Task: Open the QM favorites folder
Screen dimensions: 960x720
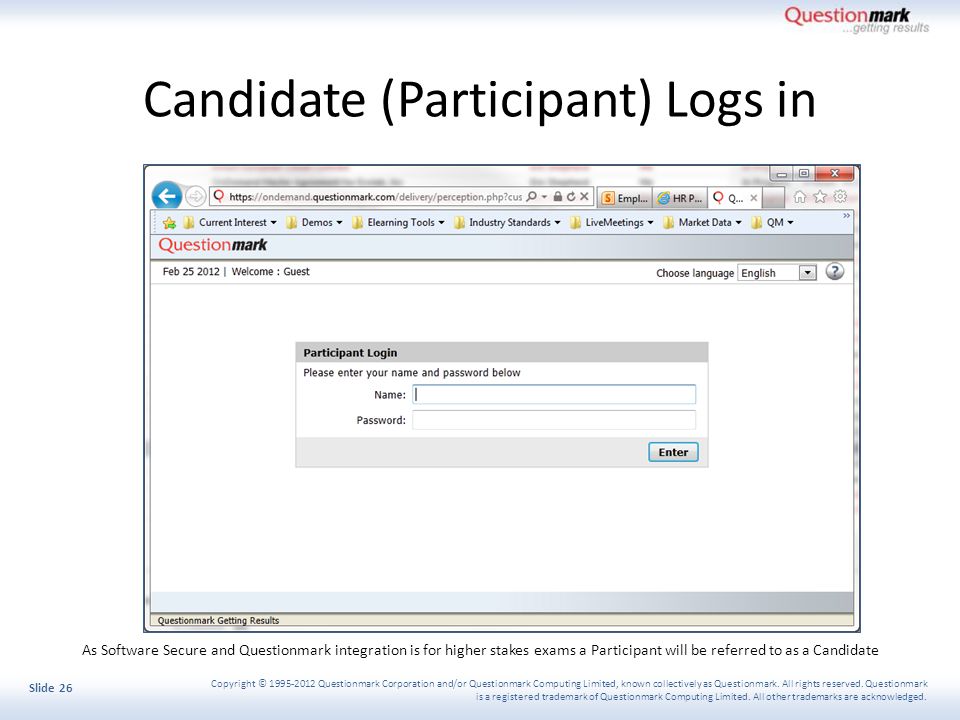Action: click(x=773, y=223)
